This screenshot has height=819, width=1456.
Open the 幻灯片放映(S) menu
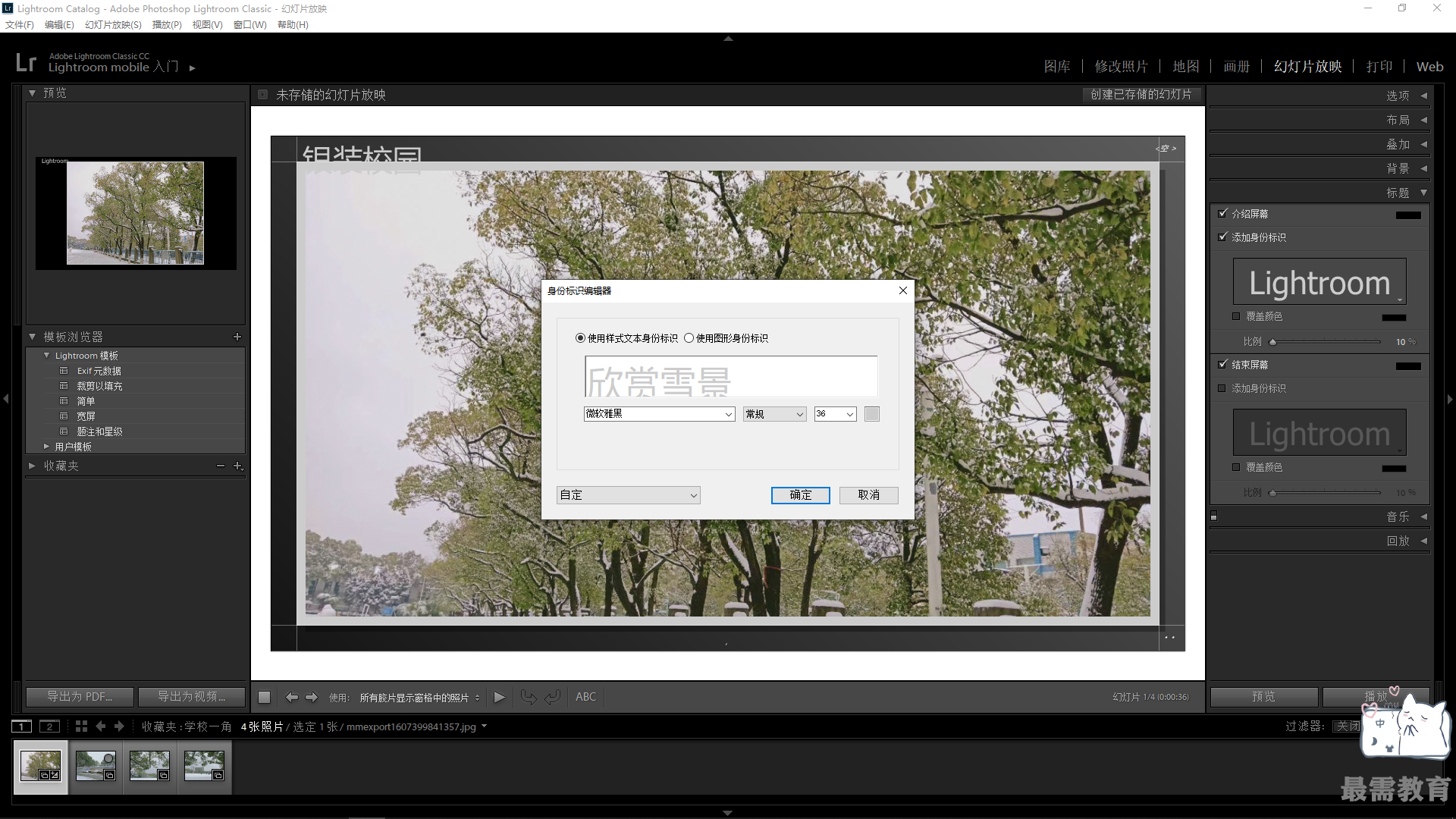click(113, 25)
